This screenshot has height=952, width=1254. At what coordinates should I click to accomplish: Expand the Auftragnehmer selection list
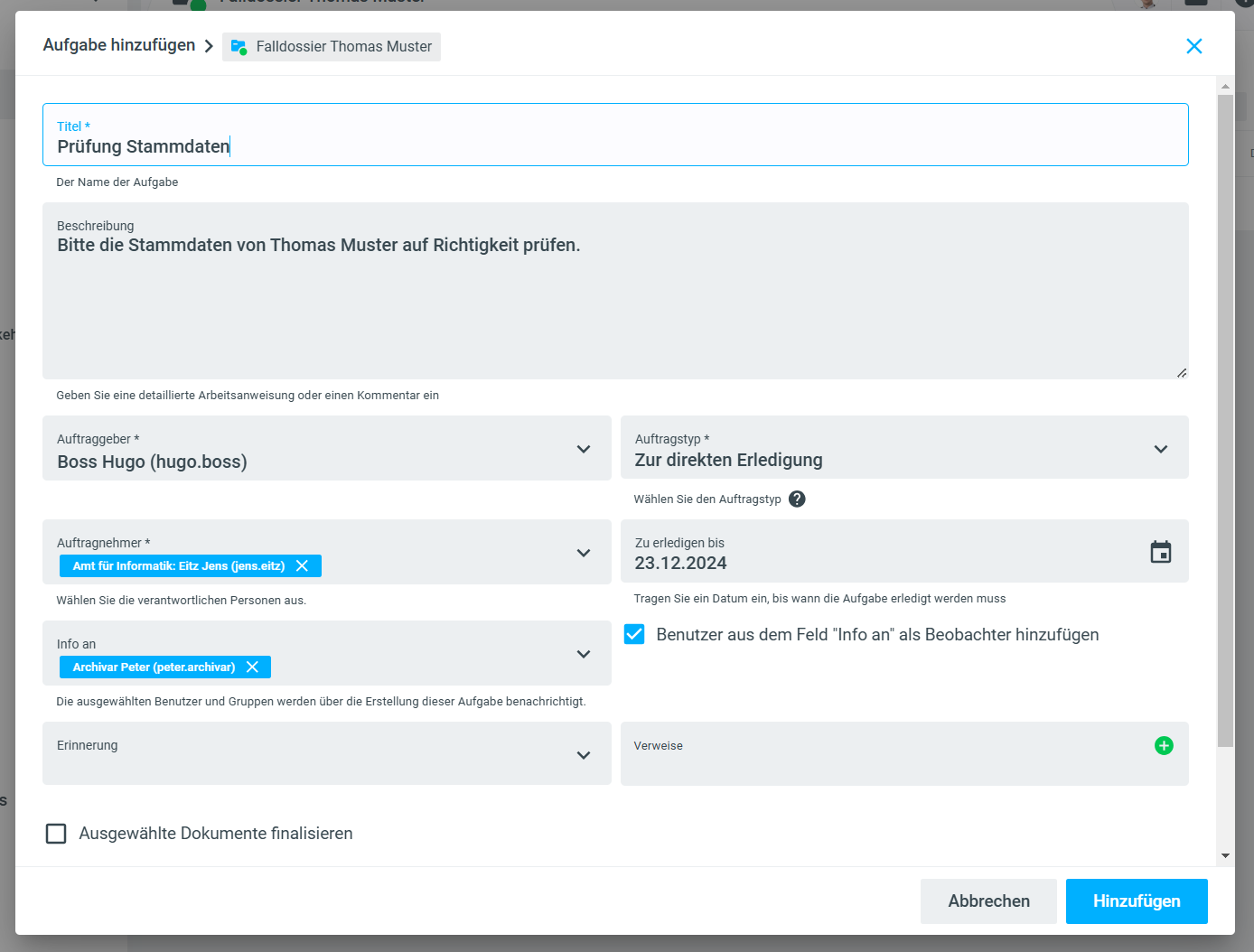[584, 553]
